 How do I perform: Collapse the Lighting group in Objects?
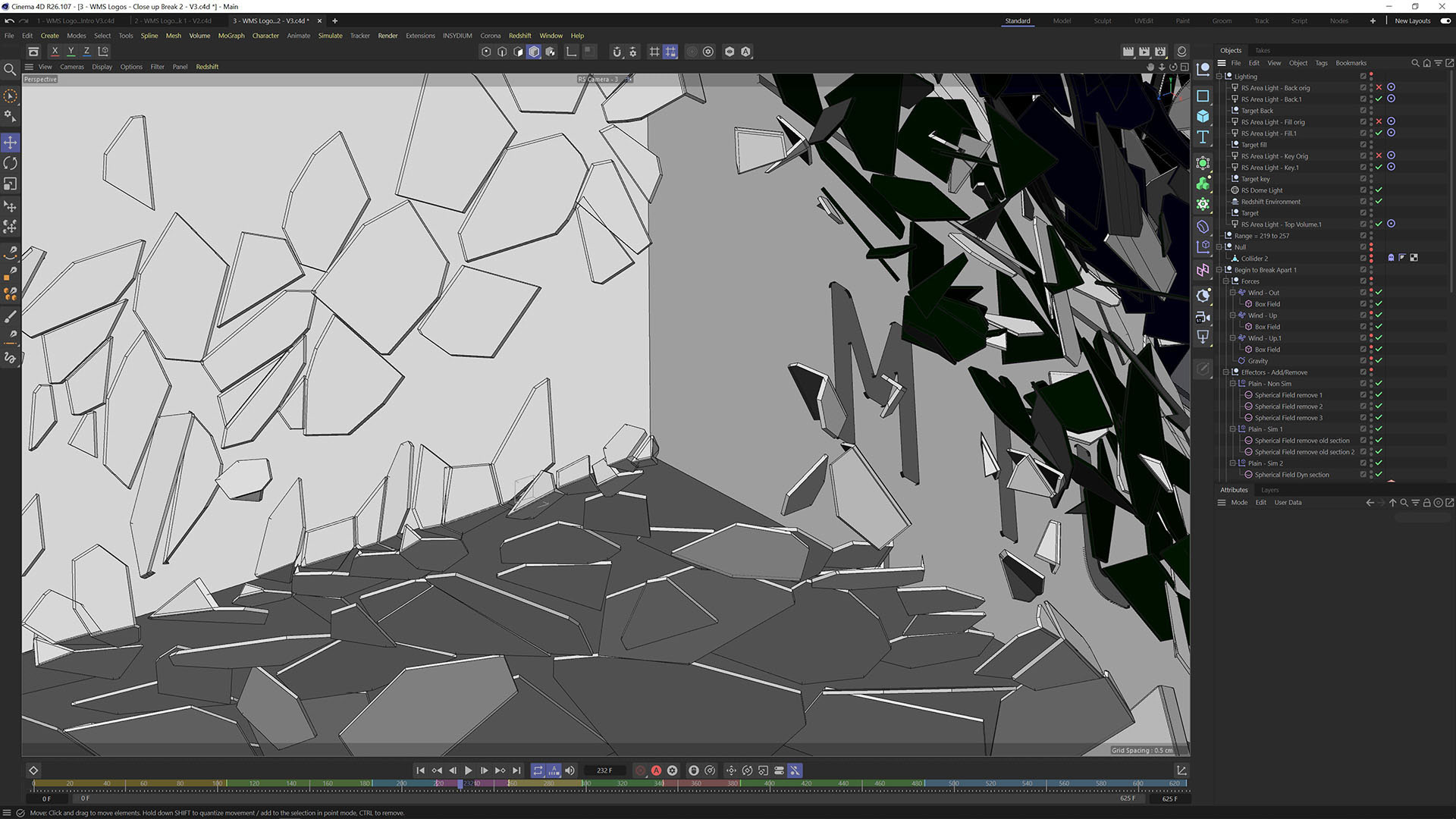1219,77
